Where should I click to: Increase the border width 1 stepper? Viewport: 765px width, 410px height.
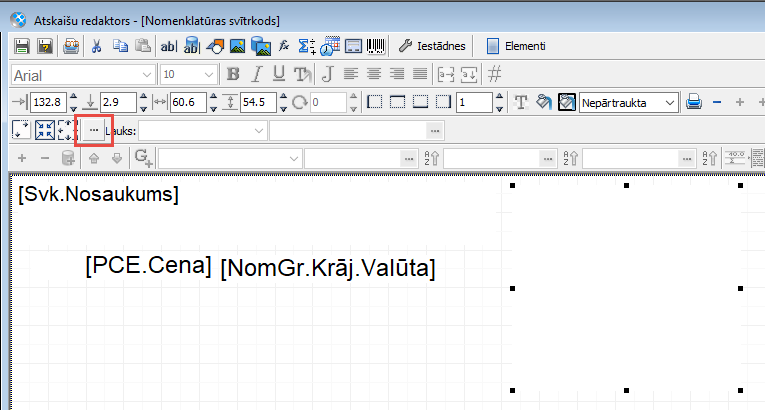(x=499, y=97)
